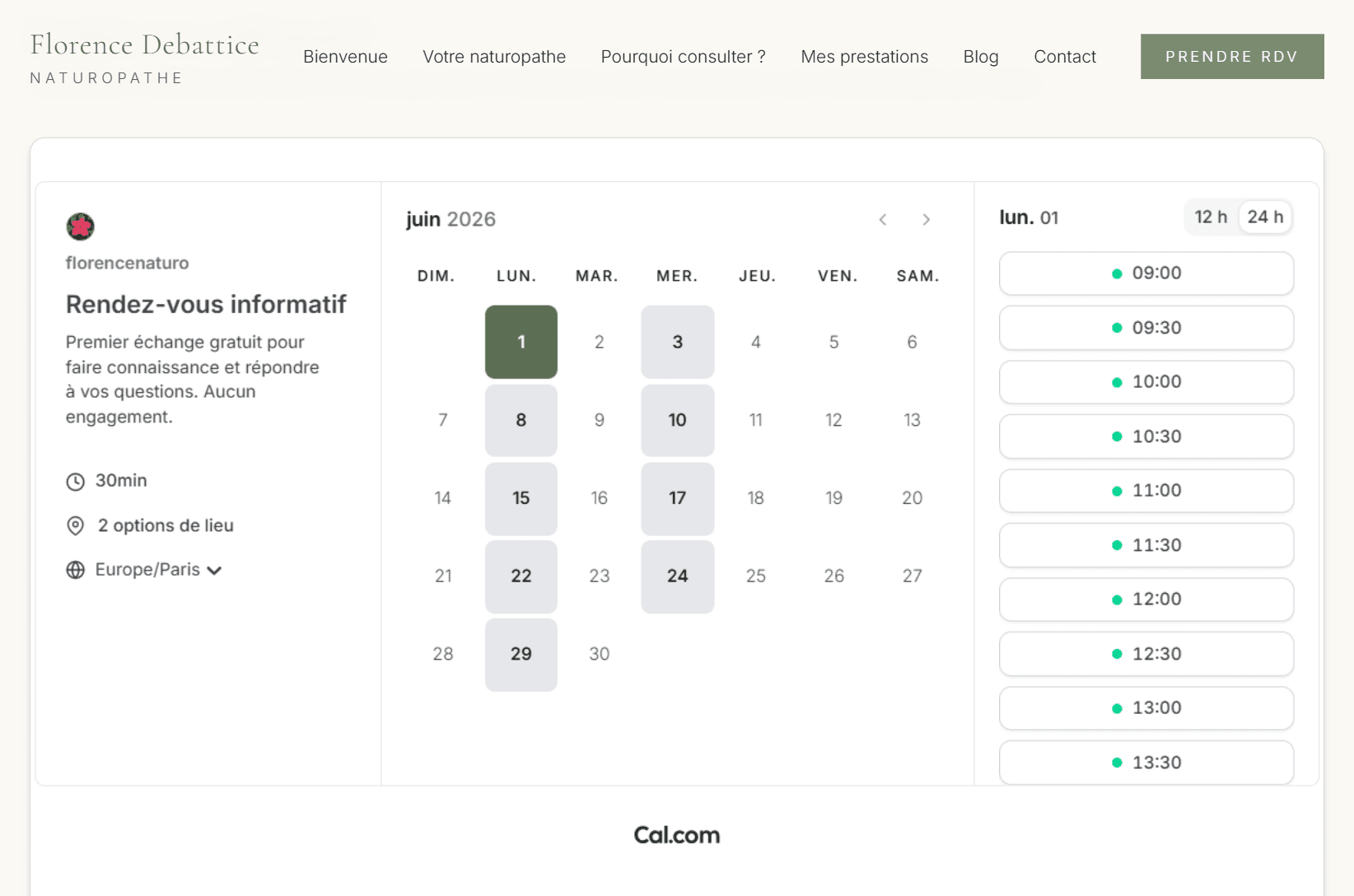Select the 13:30 time slot
This screenshot has width=1354, height=896.
pos(1146,763)
